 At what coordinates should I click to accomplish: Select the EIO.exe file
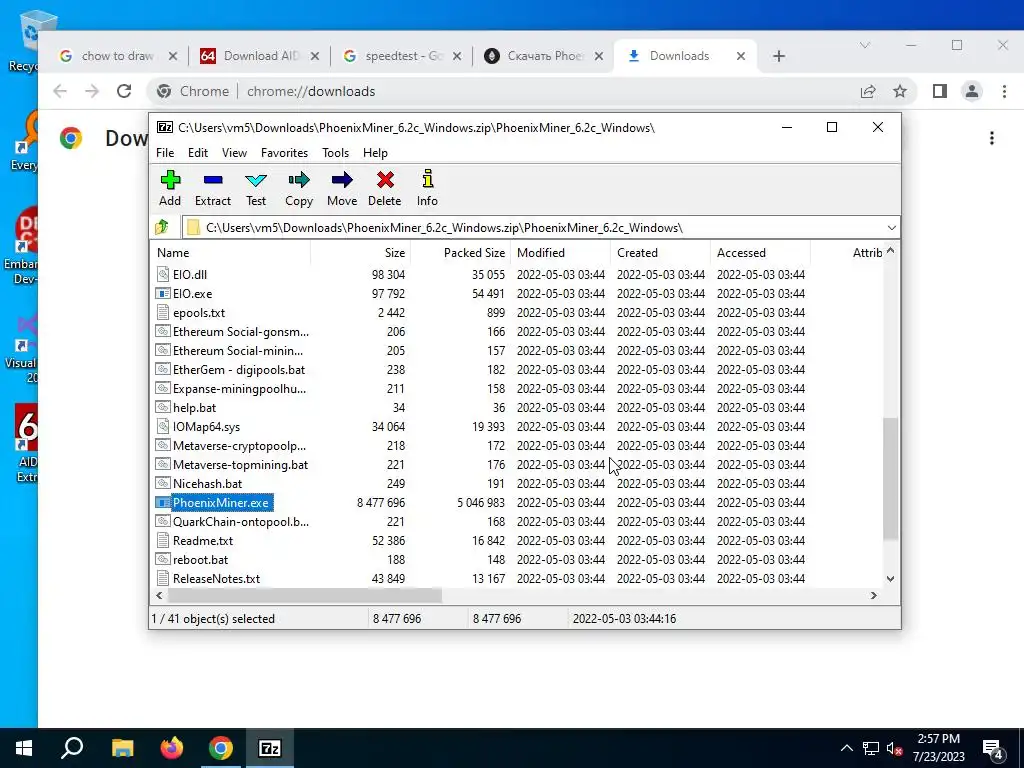coord(192,294)
